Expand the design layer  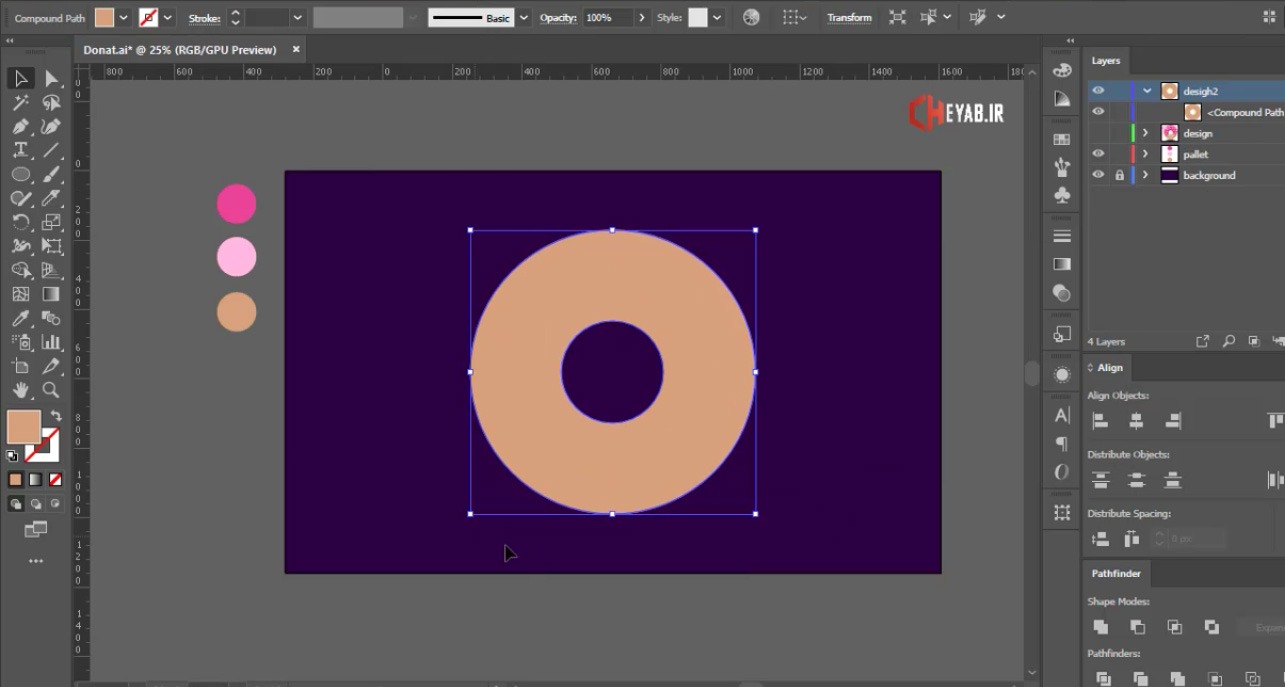click(x=1146, y=133)
